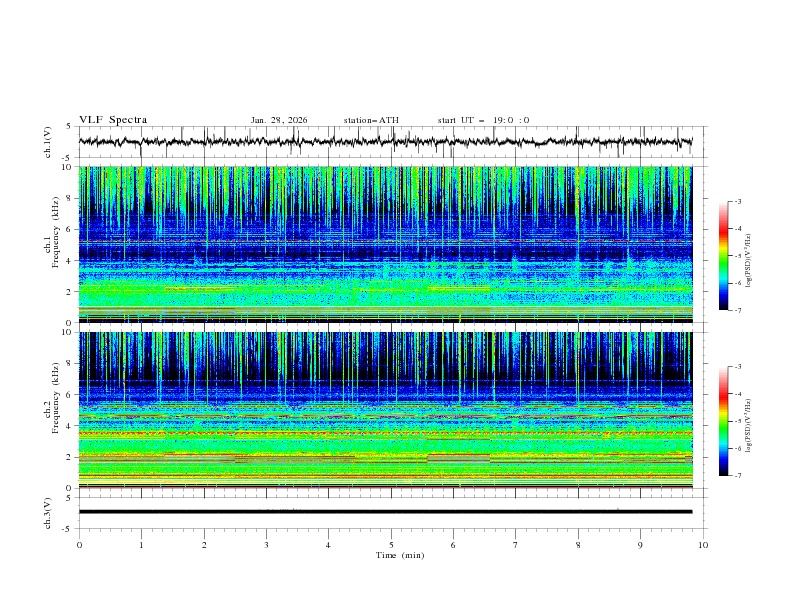Click the "0" tick on the Time axis
This screenshot has height=612, width=792.
(79, 545)
